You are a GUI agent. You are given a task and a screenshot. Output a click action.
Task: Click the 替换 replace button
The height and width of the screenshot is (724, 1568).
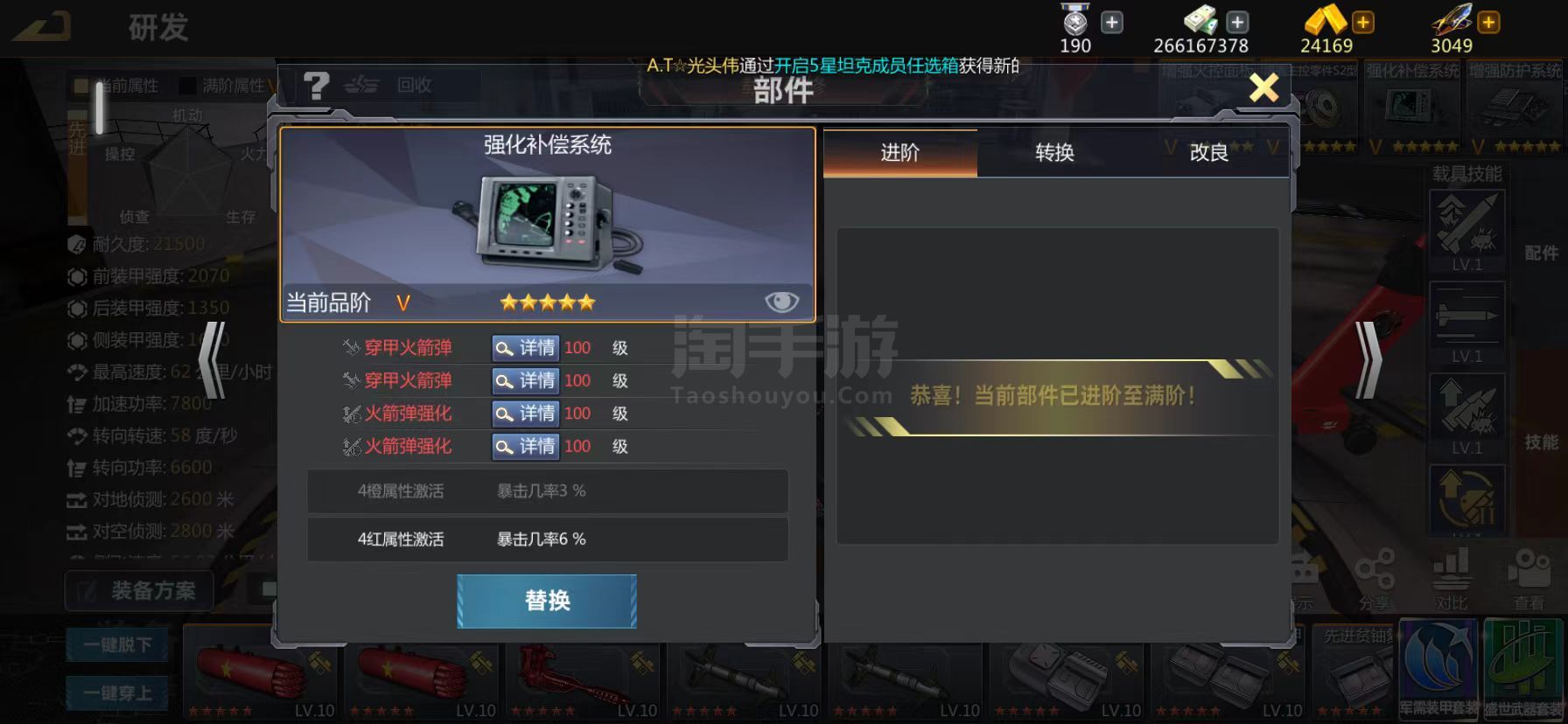[547, 601]
